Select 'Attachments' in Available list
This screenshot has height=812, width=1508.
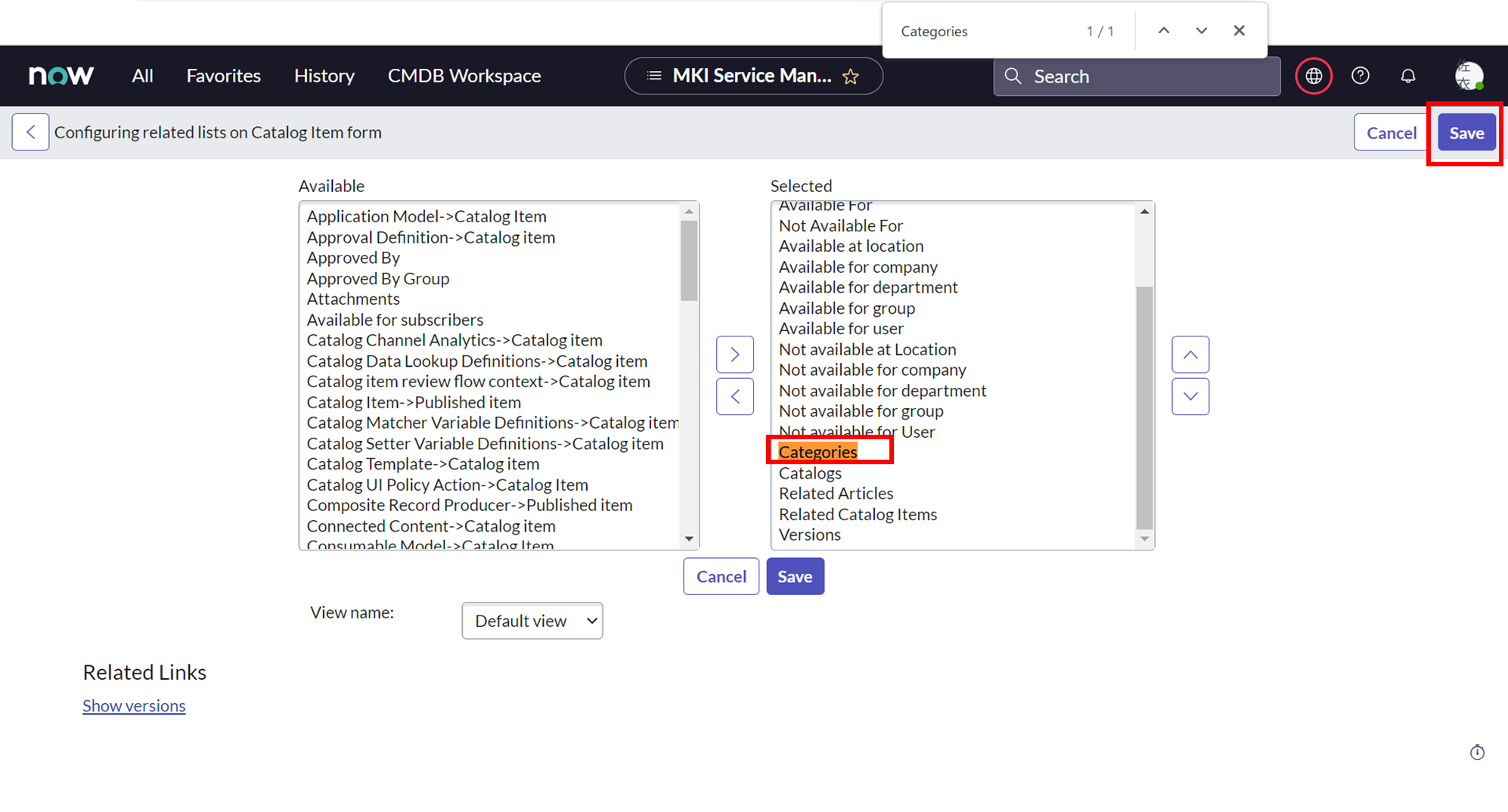[353, 299]
